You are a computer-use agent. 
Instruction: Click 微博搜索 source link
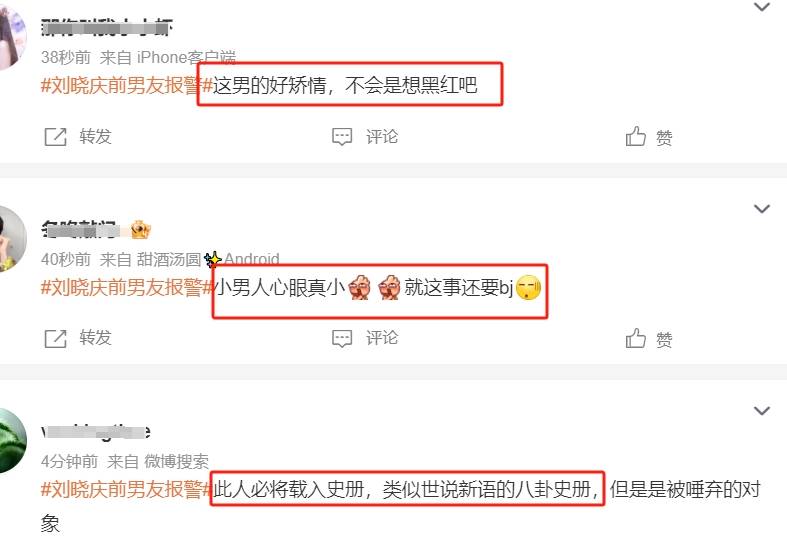point(176,461)
